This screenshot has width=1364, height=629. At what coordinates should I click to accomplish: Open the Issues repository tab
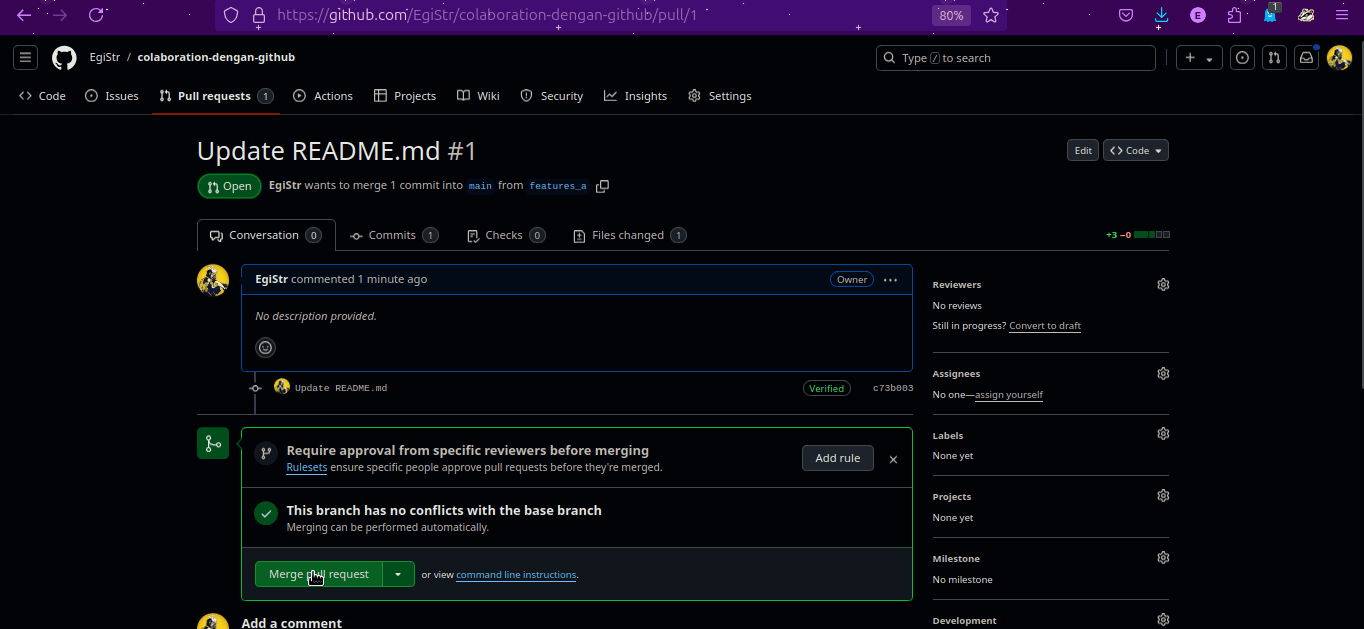point(112,96)
